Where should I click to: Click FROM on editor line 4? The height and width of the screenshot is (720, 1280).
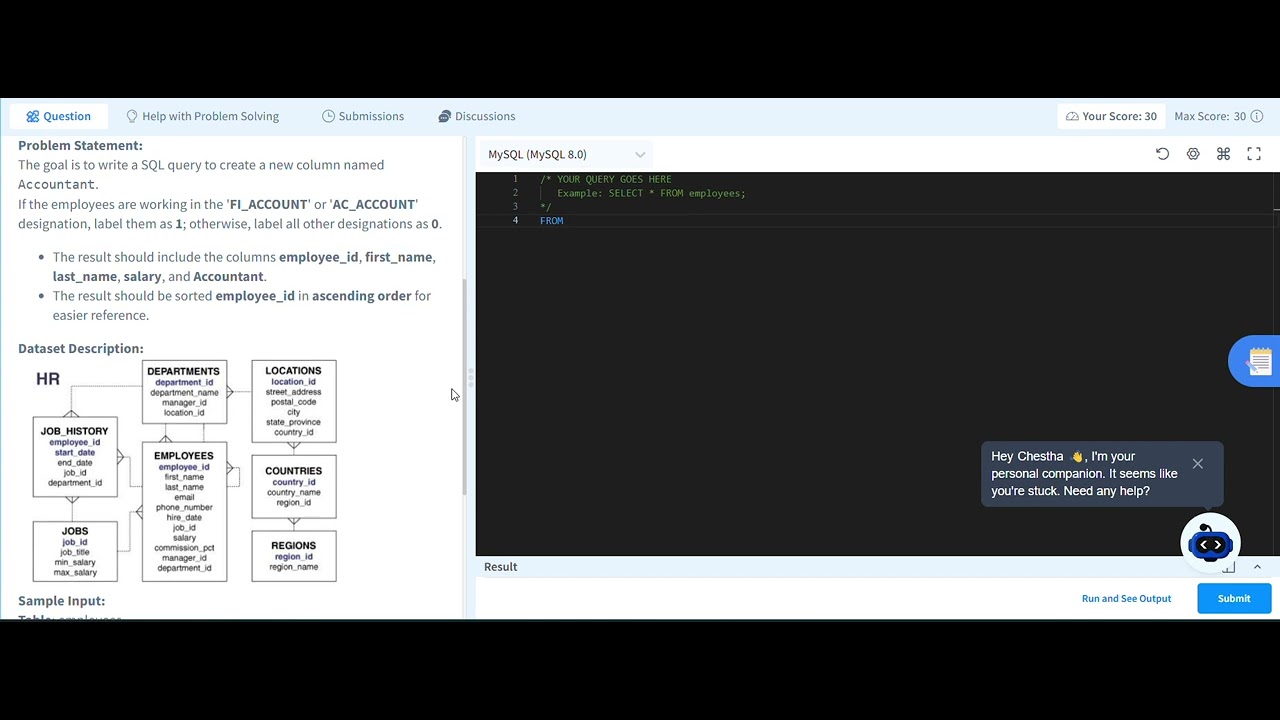click(551, 221)
